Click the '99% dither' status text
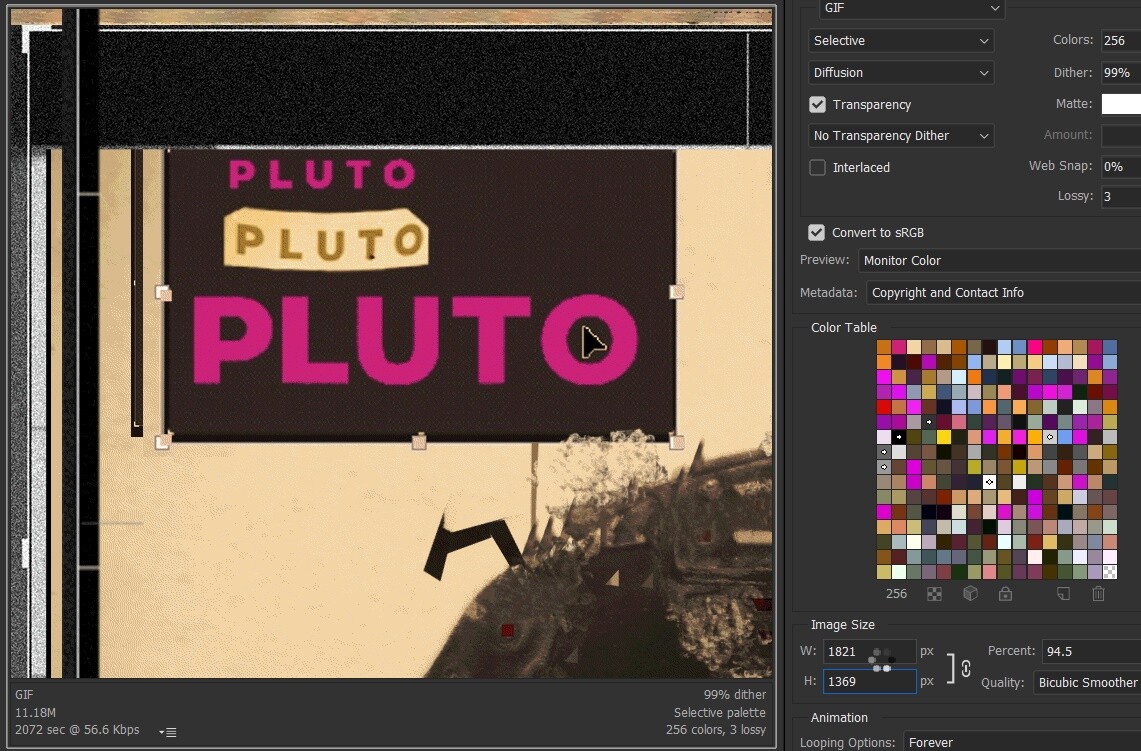The image size is (1141, 751). coord(734,694)
